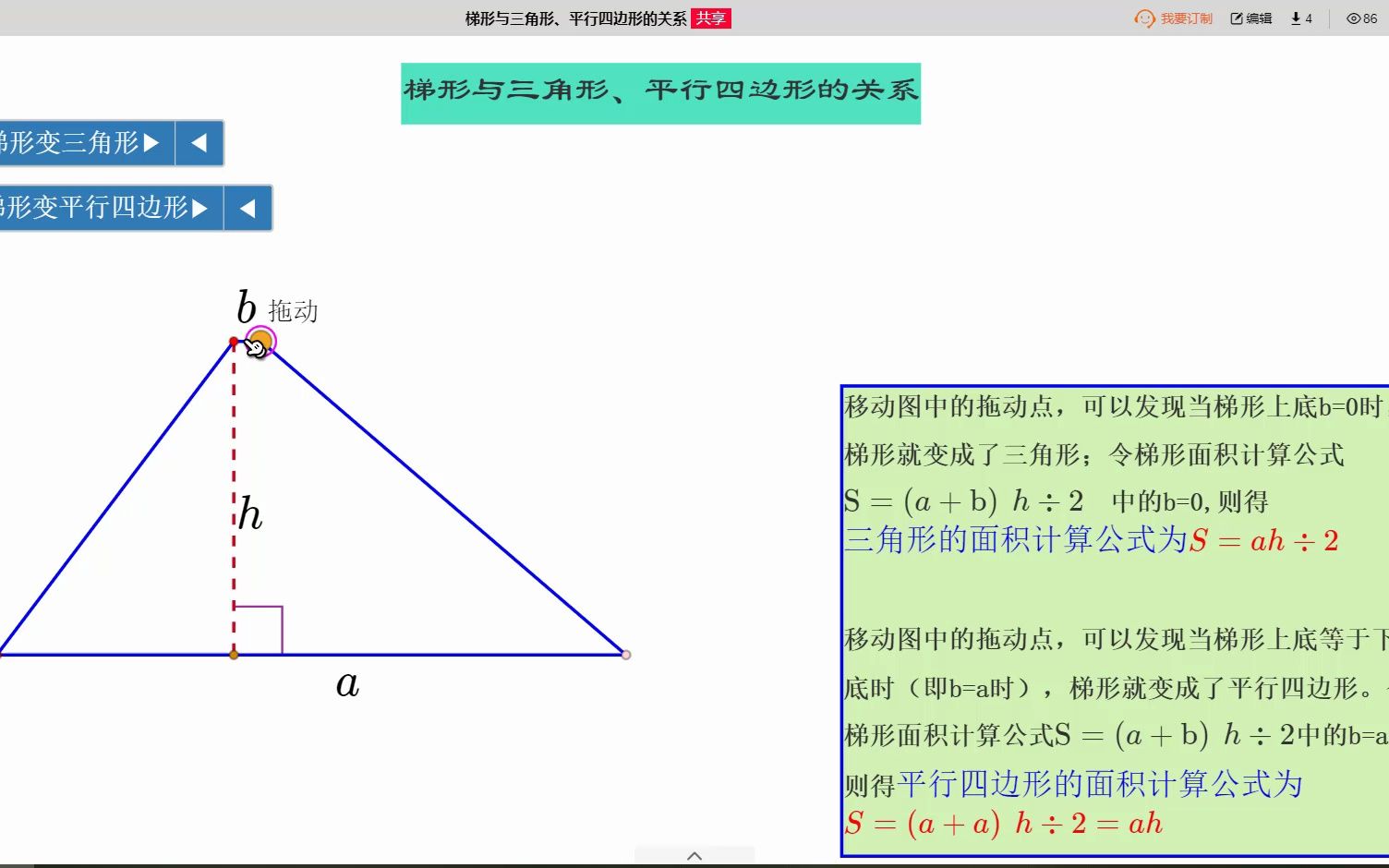Viewport: 1389px width, 868px height.
Task: Click the red formula S = ah ÷ 2
Action: (1264, 540)
